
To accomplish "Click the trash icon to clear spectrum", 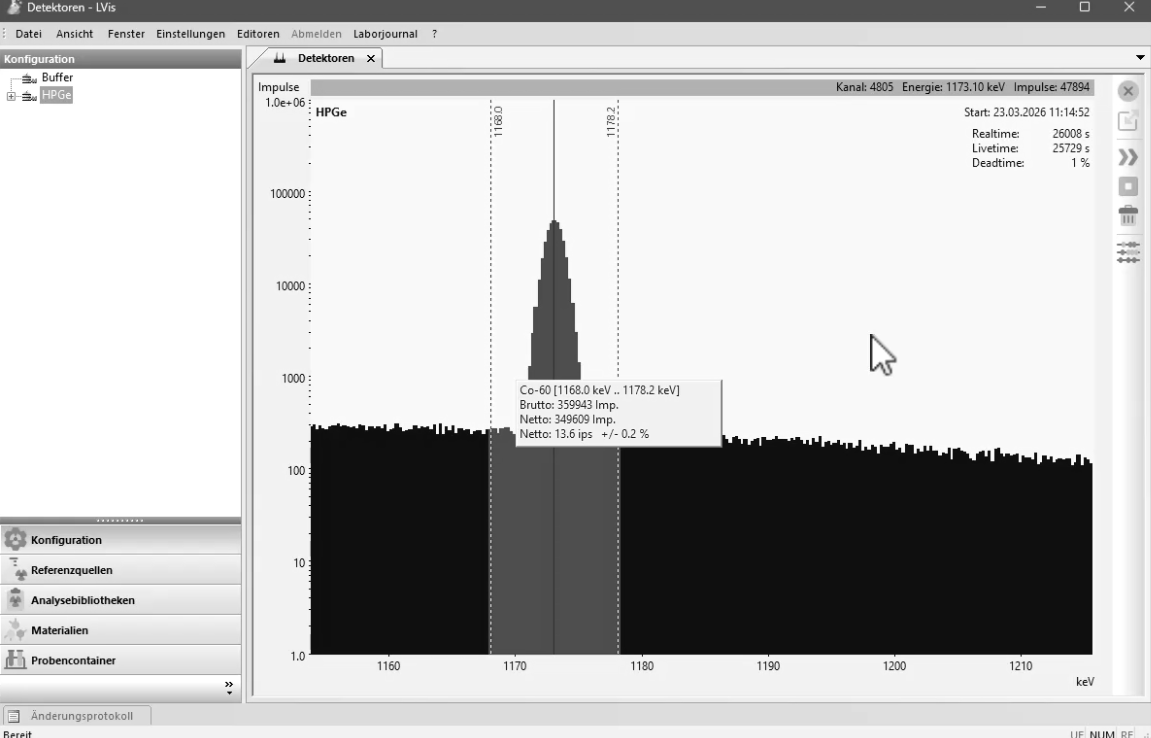I will click(x=1128, y=215).
